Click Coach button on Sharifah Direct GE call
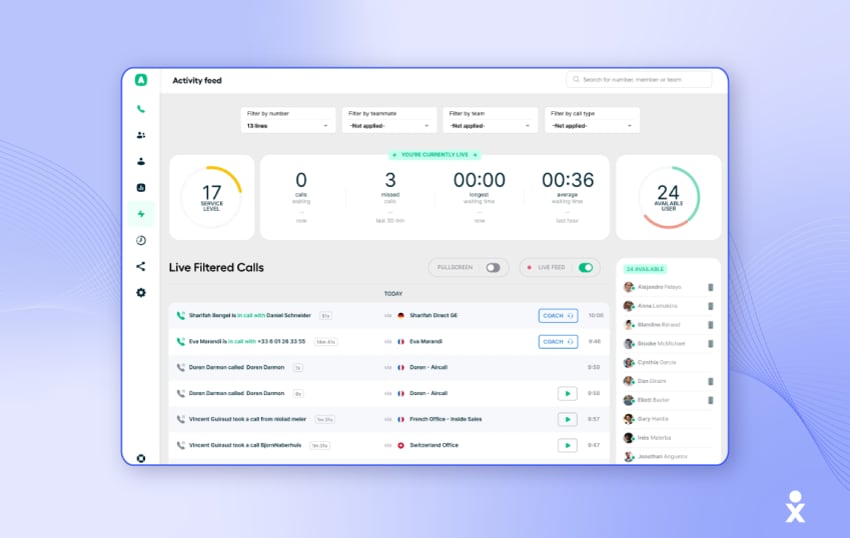The height and width of the screenshot is (538, 850). 558,316
